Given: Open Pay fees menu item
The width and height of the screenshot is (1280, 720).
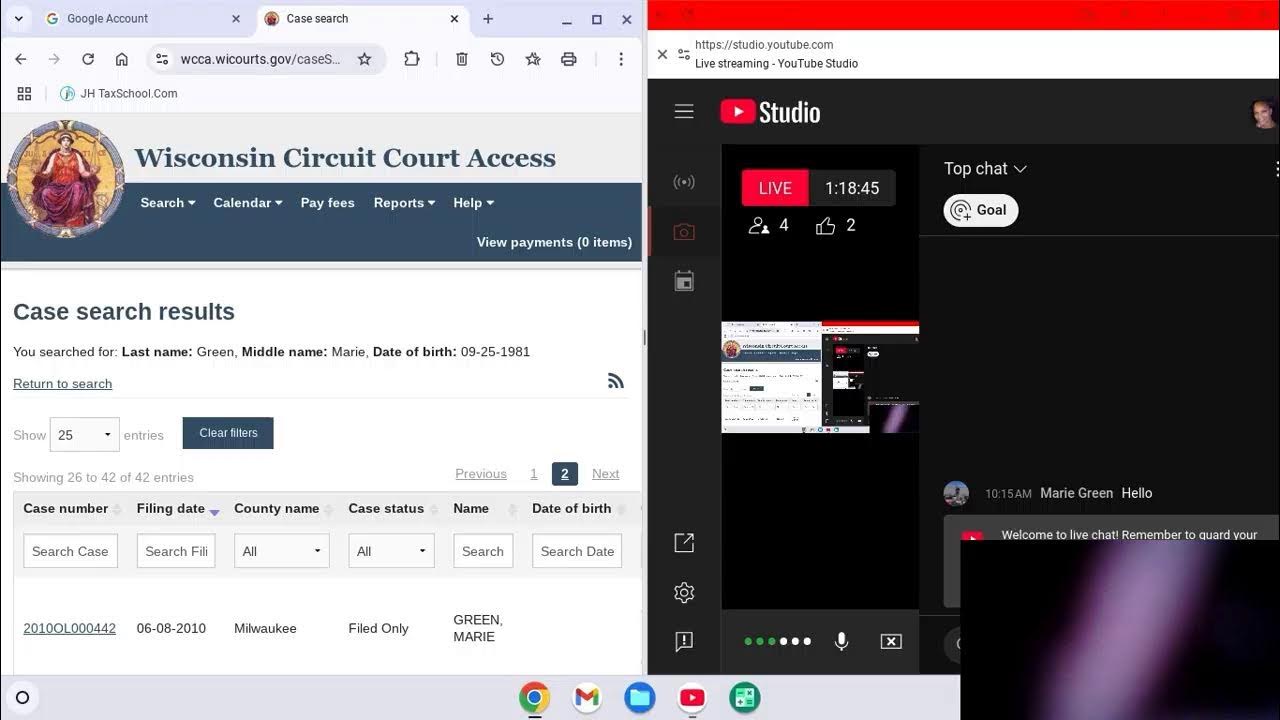Looking at the screenshot, I should 328,203.
